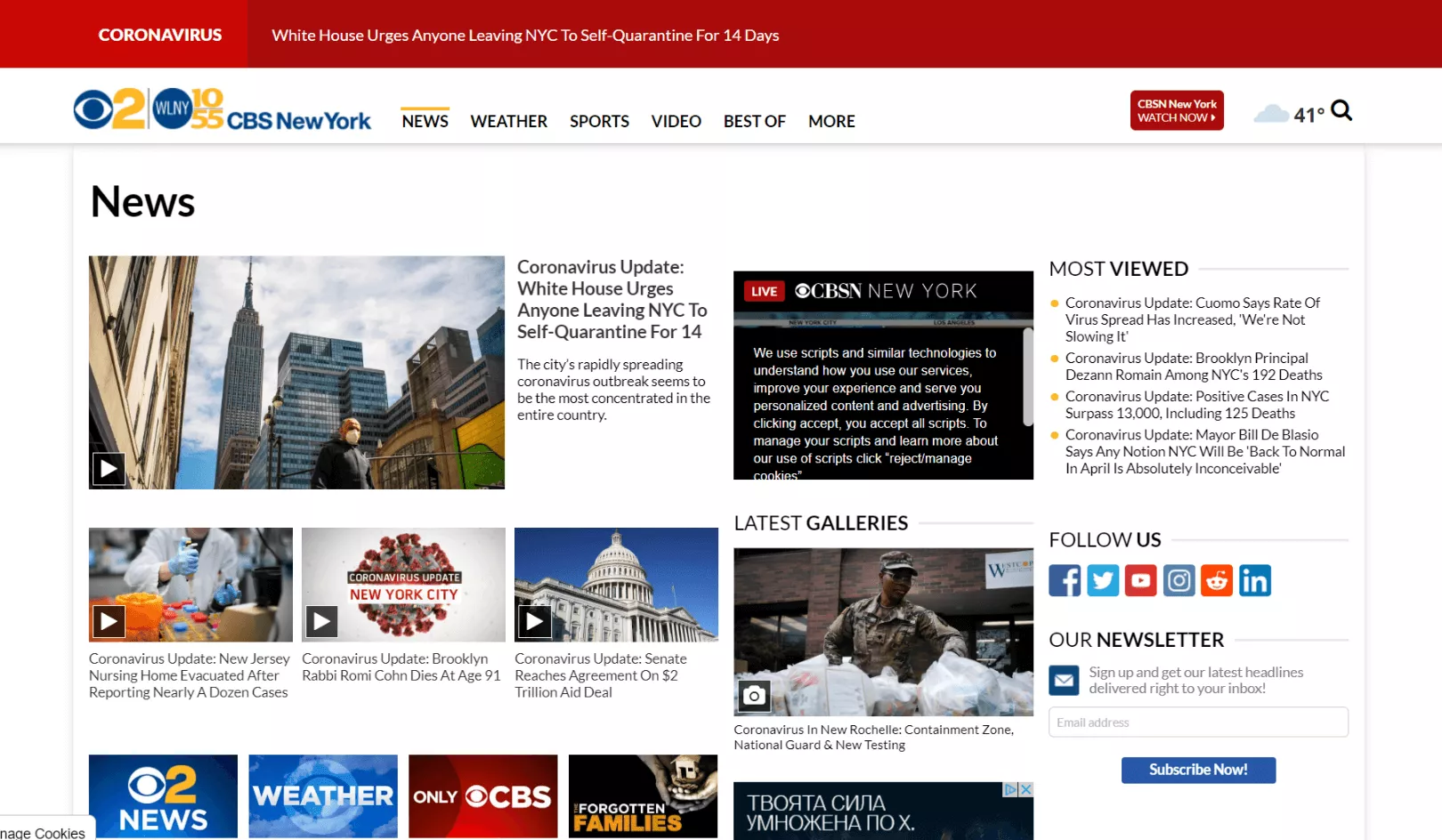The width and height of the screenshot is (1442, 840).
Task: Click the Manage Cookies tab
Action: [x=45, y=828]
